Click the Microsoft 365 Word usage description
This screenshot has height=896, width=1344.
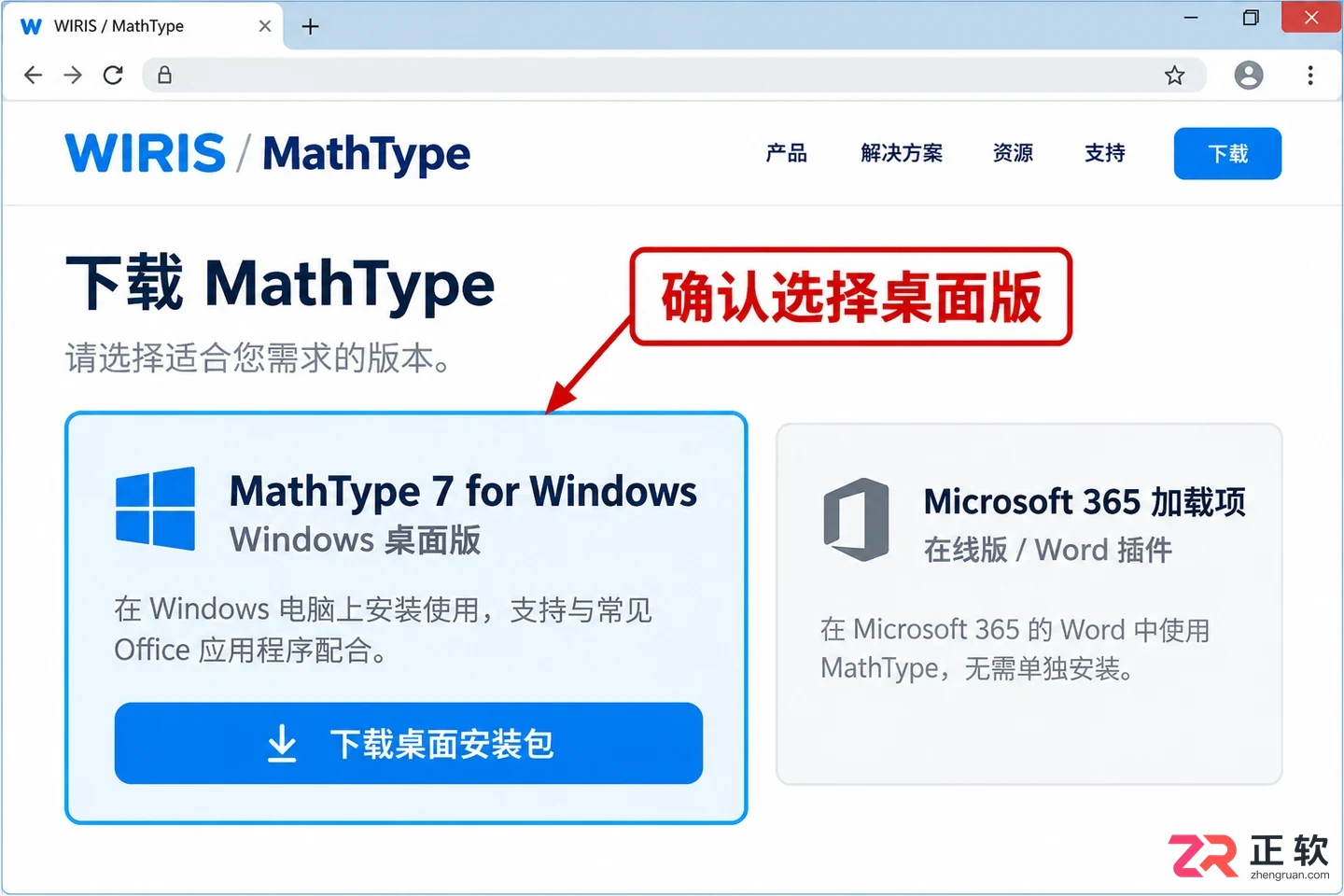[x=1015, y=649]
